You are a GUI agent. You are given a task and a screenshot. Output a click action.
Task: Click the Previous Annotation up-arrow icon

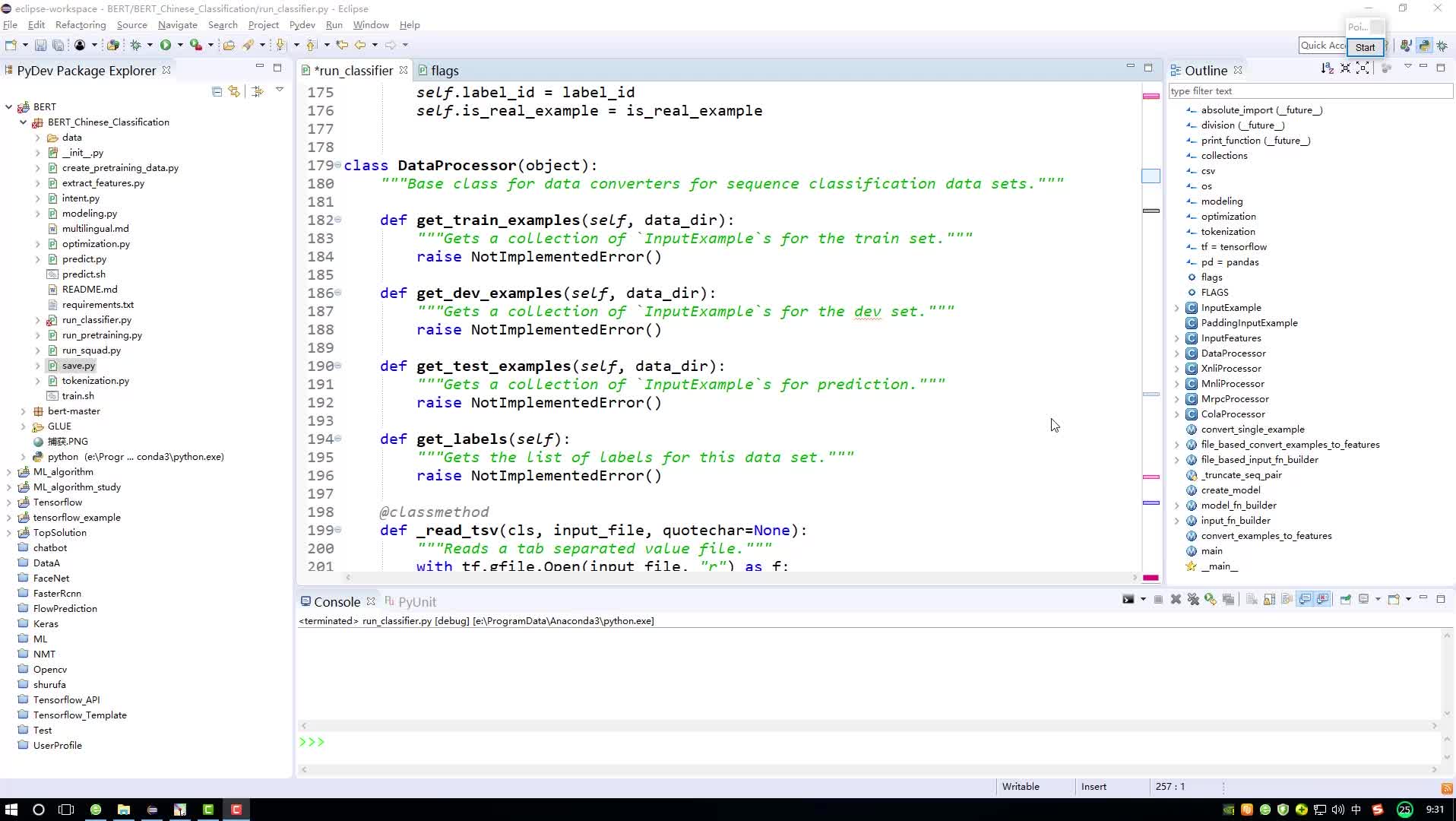(x=312, y=46)
